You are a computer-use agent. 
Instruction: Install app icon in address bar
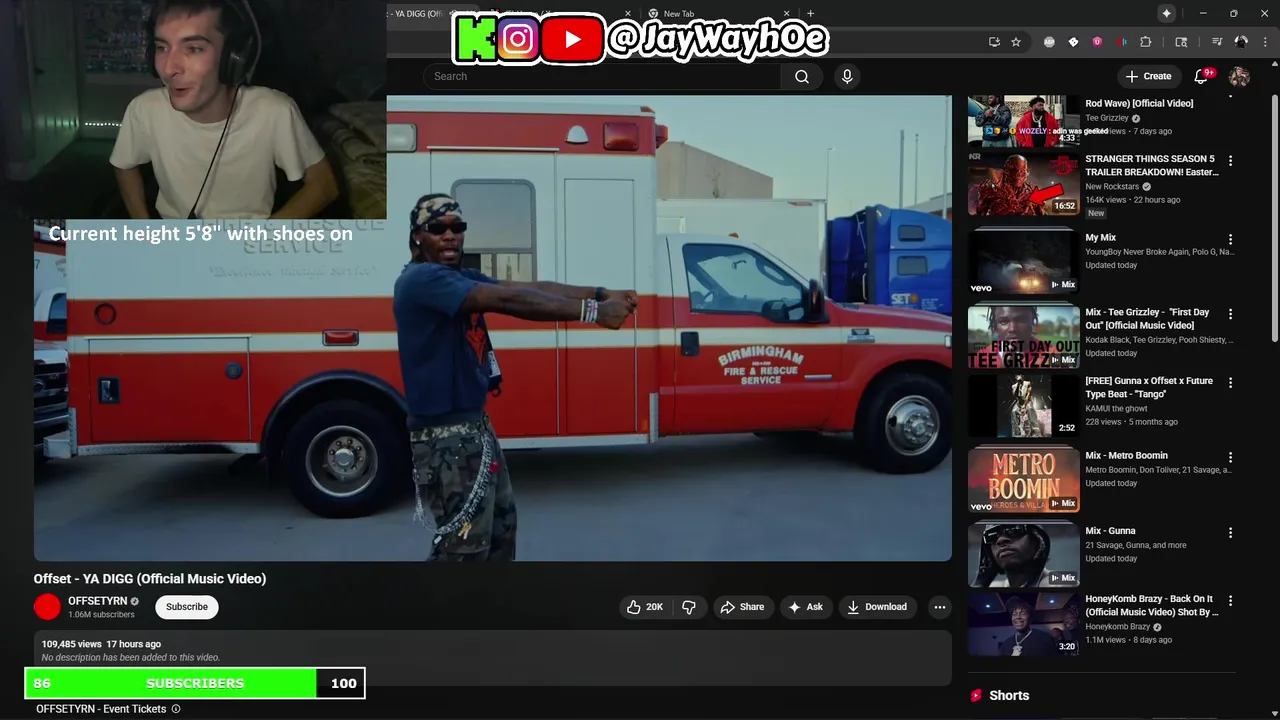point(994,42)
